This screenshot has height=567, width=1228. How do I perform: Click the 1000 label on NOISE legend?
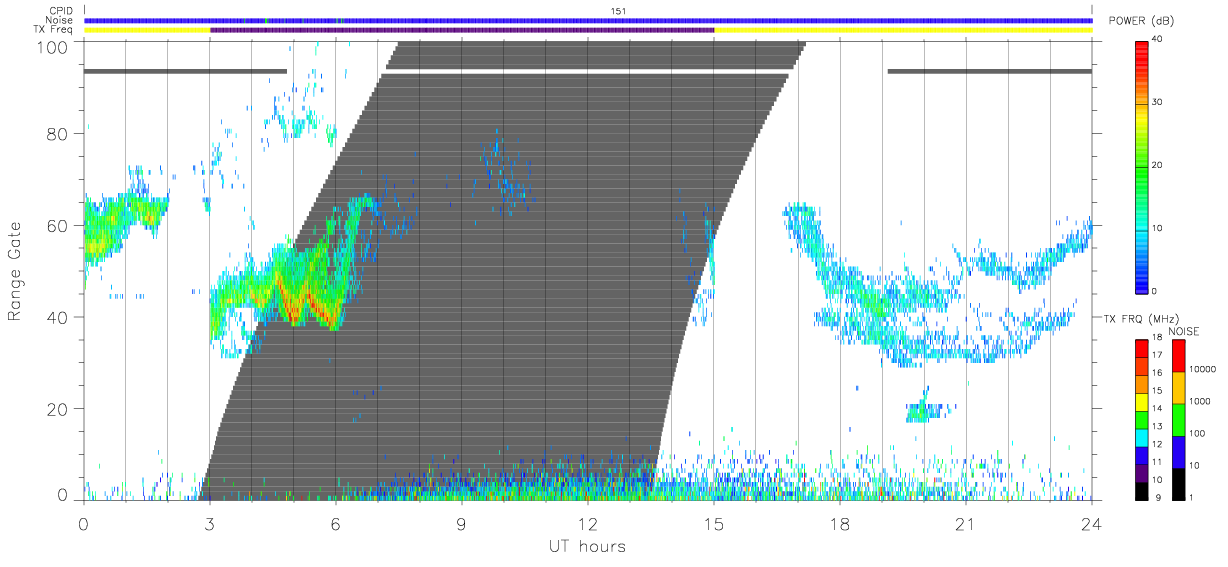point(1198,401)
